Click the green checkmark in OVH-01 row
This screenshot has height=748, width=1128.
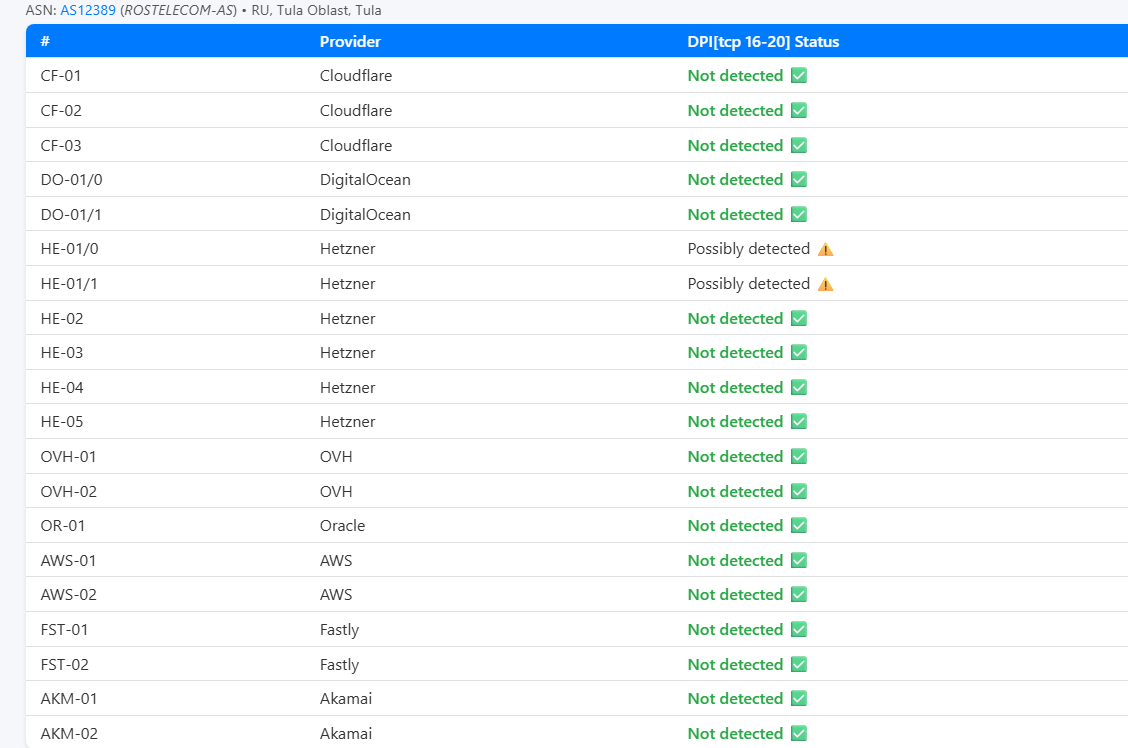[x=798, y=457]
